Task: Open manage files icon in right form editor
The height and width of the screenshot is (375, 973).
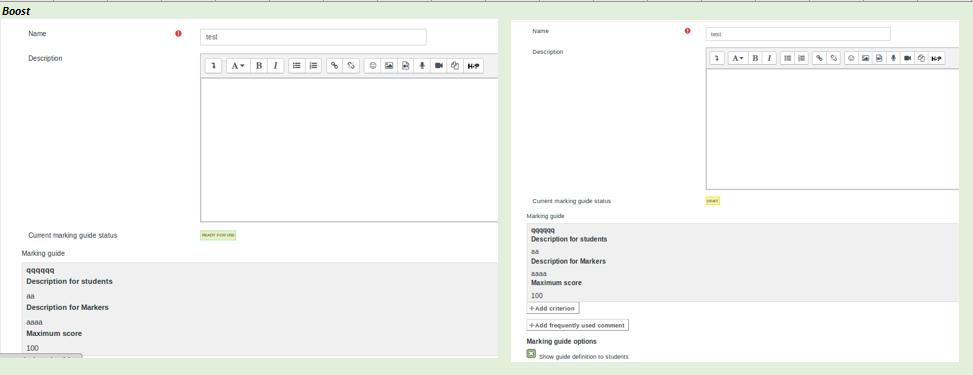Action: tap(921, 58)
